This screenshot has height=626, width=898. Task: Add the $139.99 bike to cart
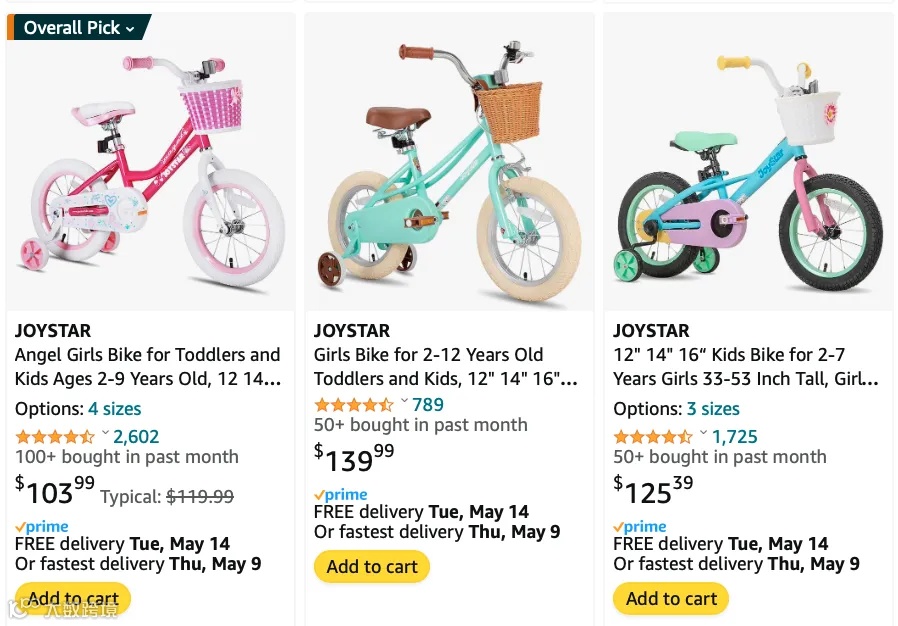click(x=372, y=567)
